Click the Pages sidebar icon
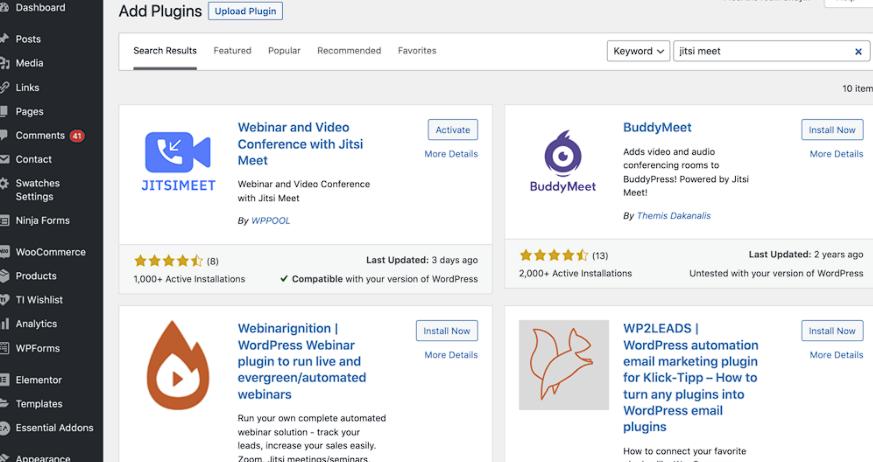Viewport: 873px width, 462px height. pos(4,111)
